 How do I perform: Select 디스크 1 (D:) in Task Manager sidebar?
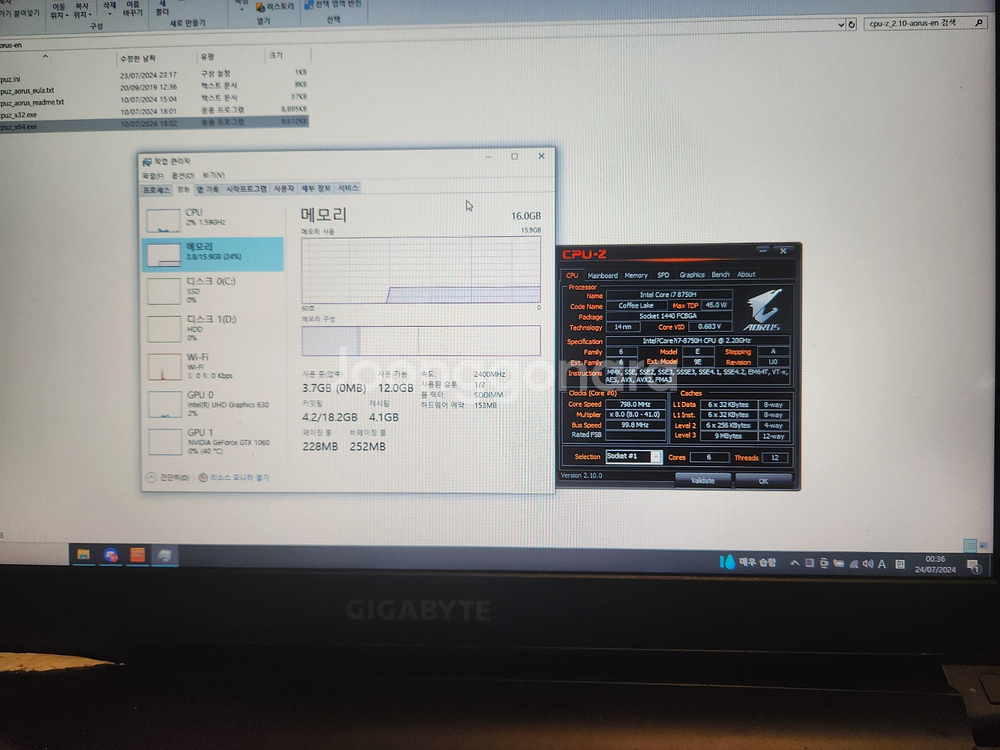[x=212, y=328]
